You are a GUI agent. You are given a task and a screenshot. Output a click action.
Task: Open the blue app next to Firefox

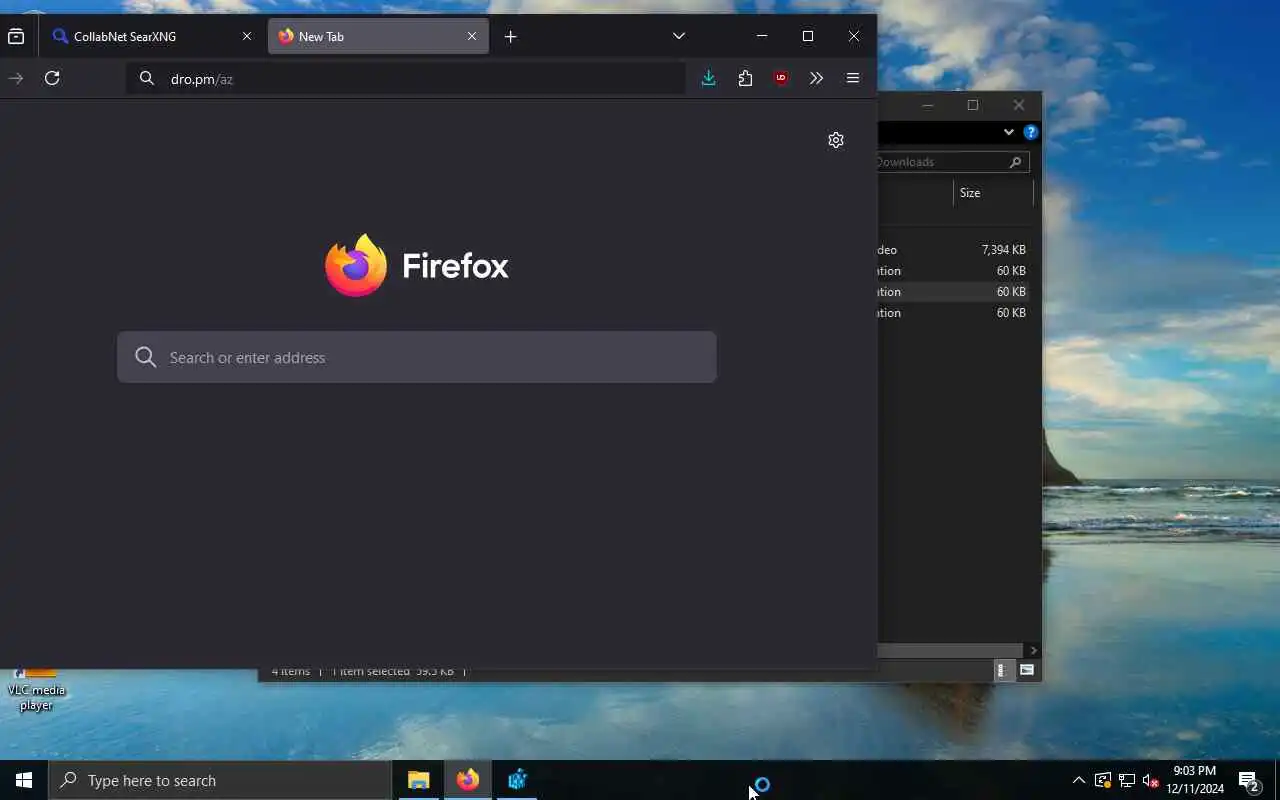(x=517, y=780)
